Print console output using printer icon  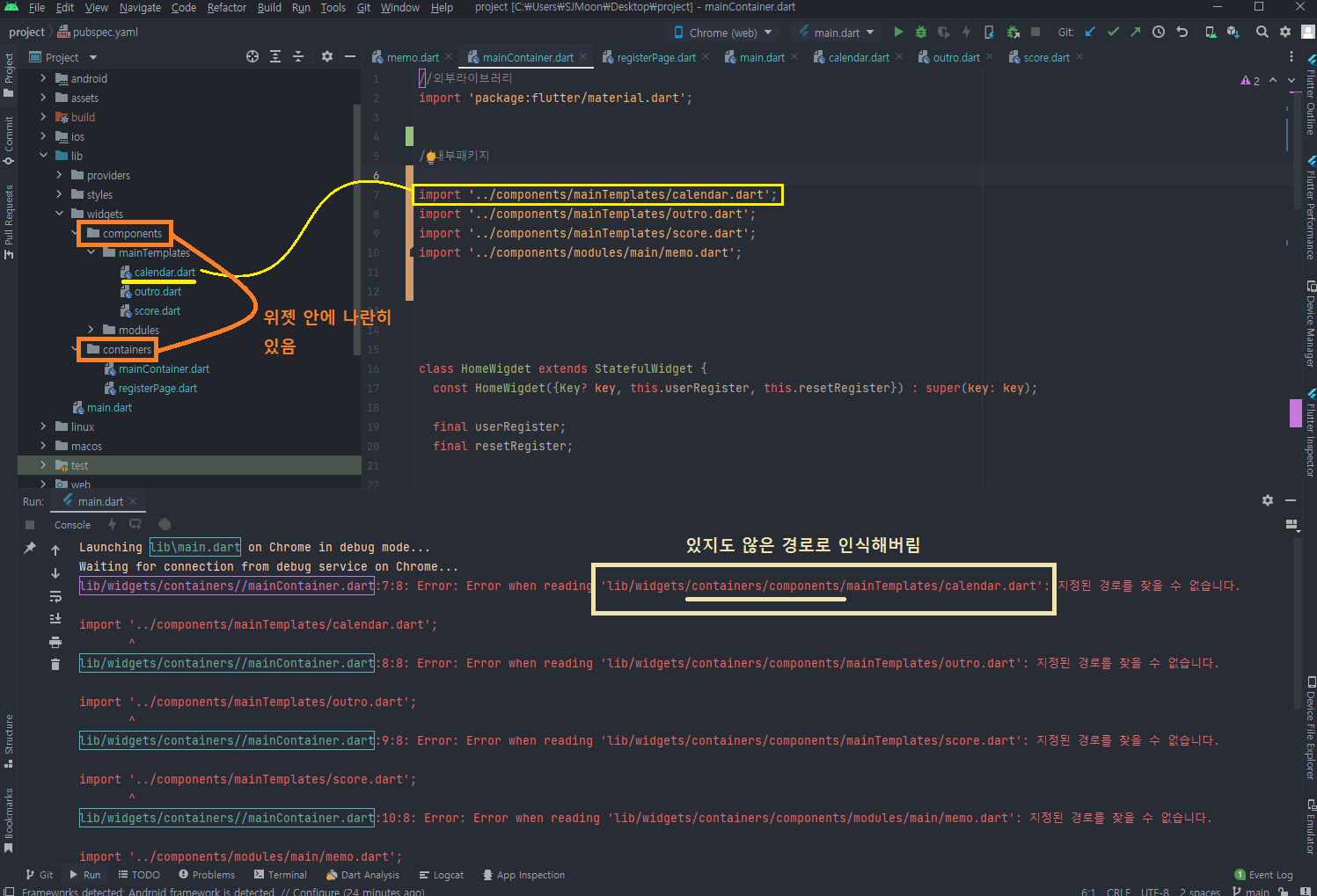tap(55, 642)
